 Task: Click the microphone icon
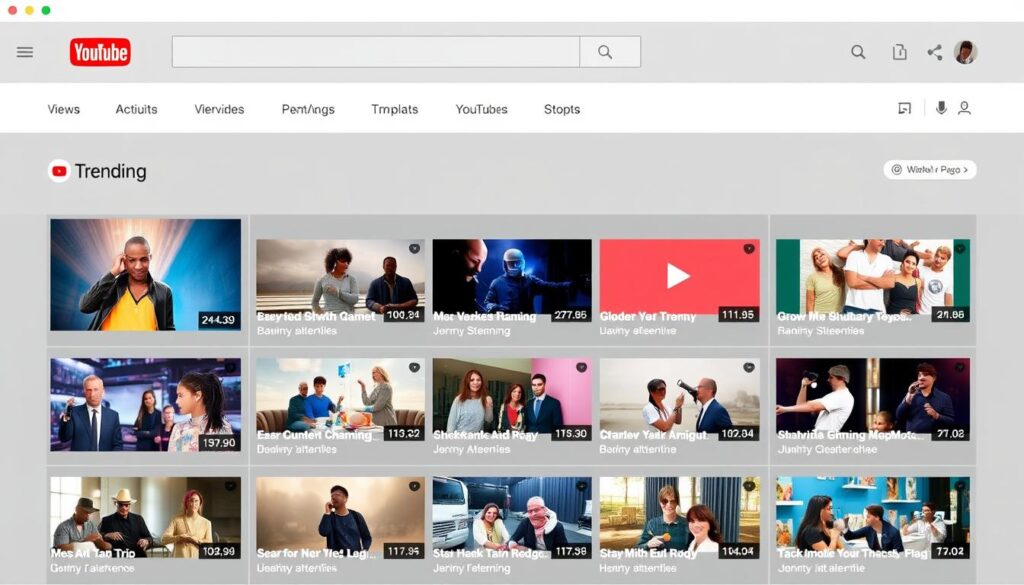[941, 108]
